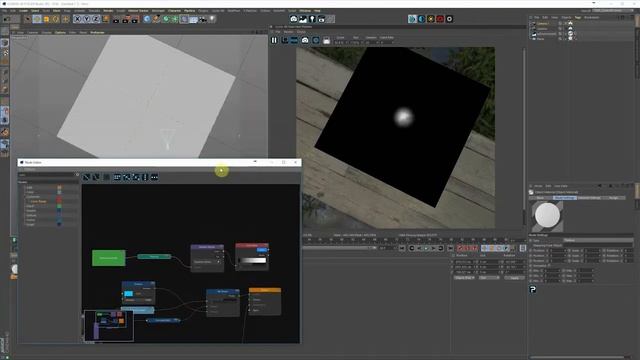Select the green node in Node Editor

[109, 258]
